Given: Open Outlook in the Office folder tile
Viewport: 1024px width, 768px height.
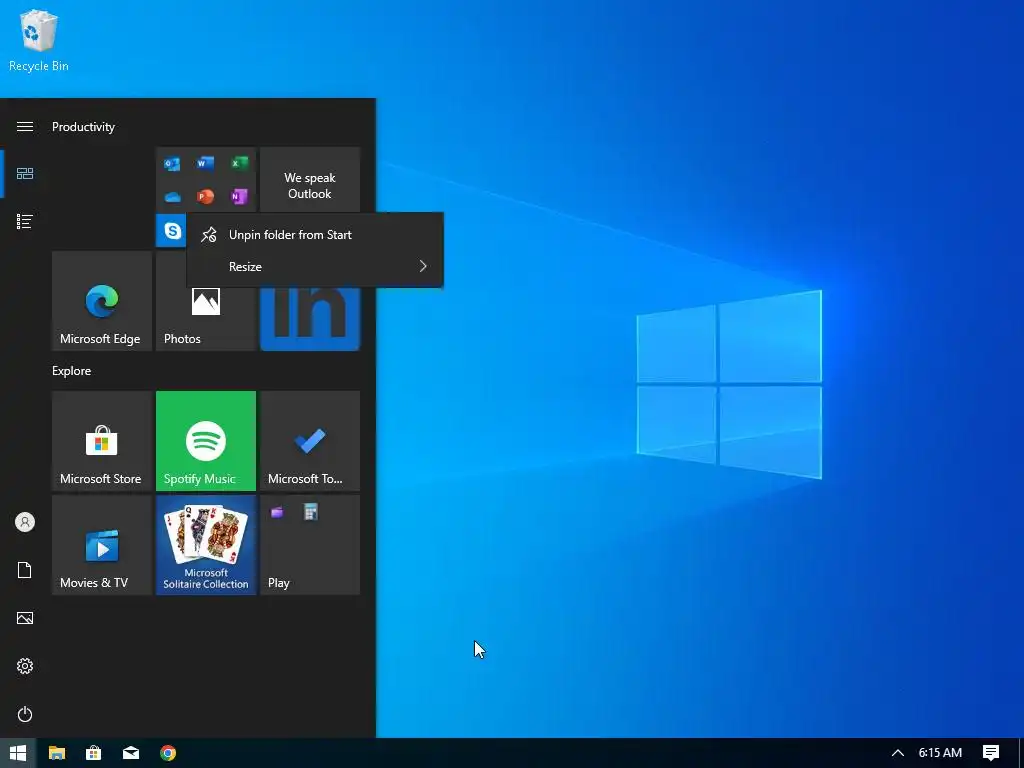Looking at the screenshot, I should click(172, 163).
